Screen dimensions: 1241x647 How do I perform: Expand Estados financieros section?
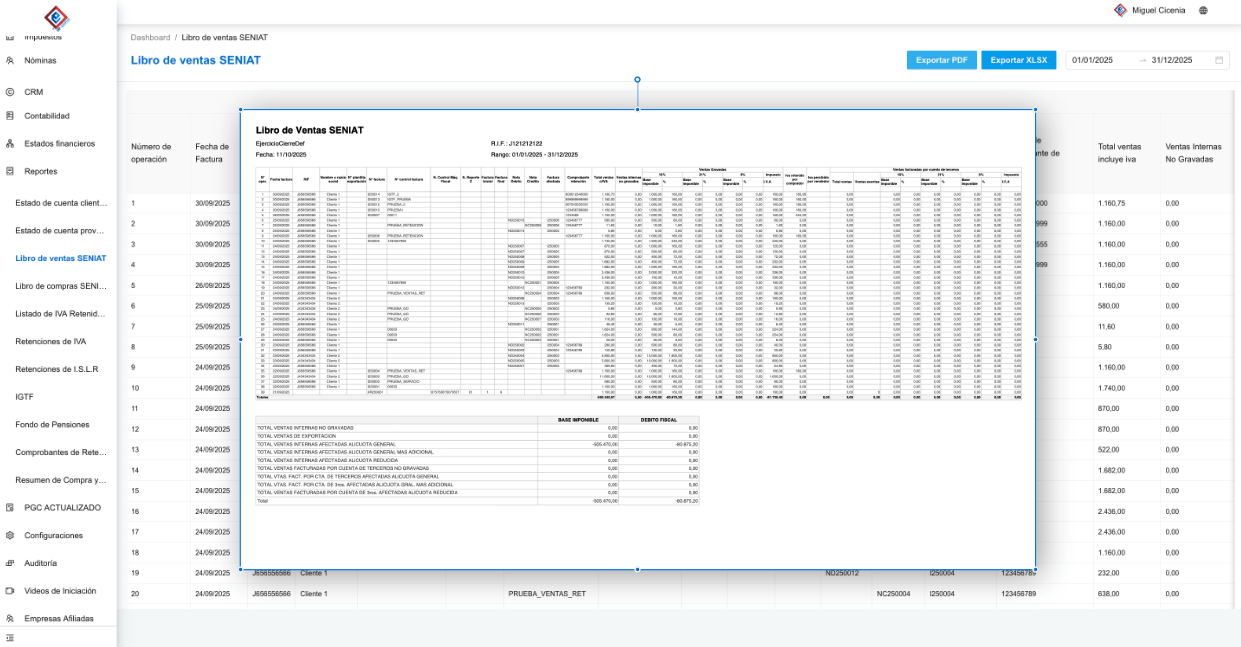pyautogui.click(x=59, y=143)
